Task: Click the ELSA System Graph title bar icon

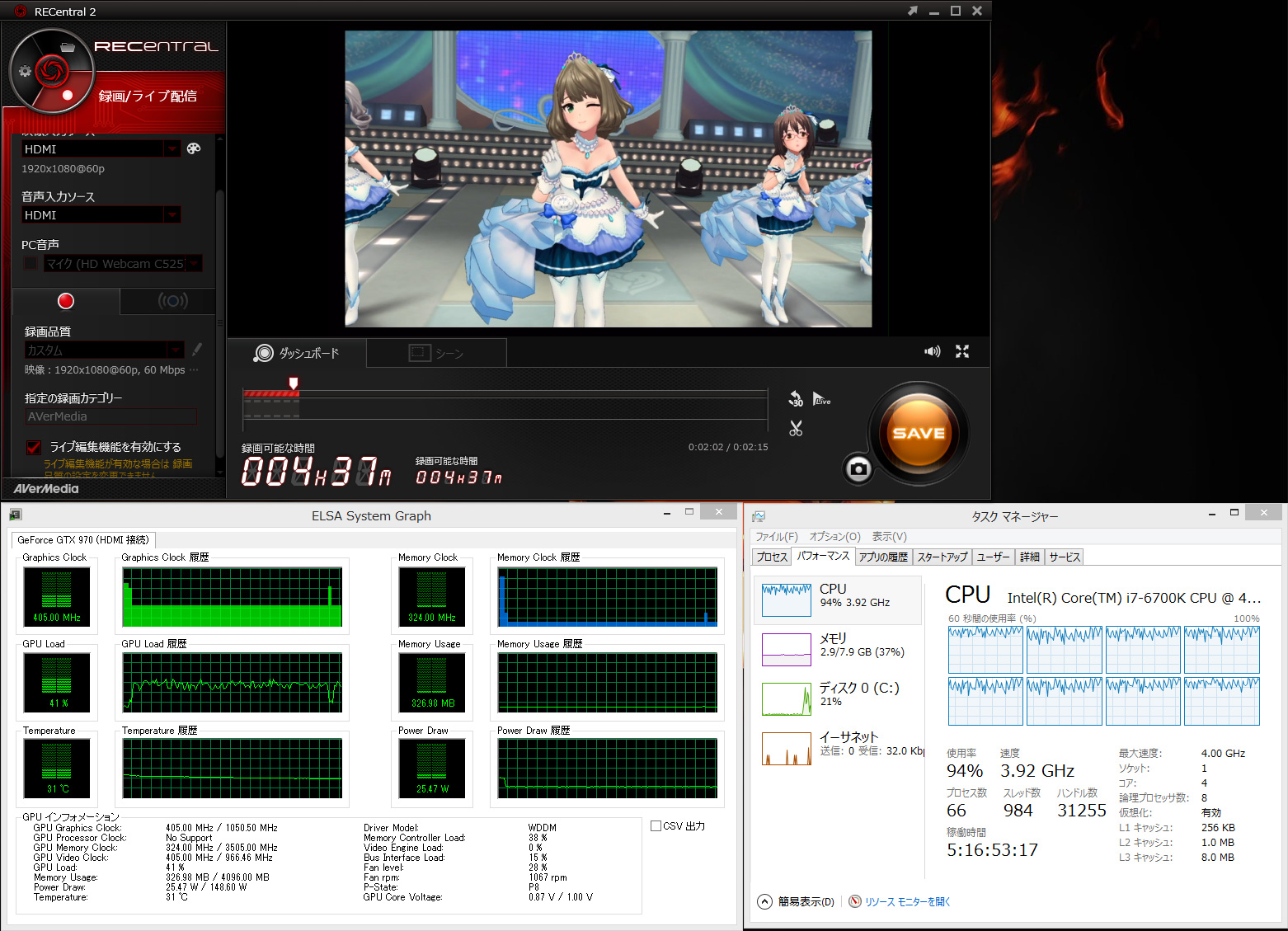Action: (x=15, y=515)
